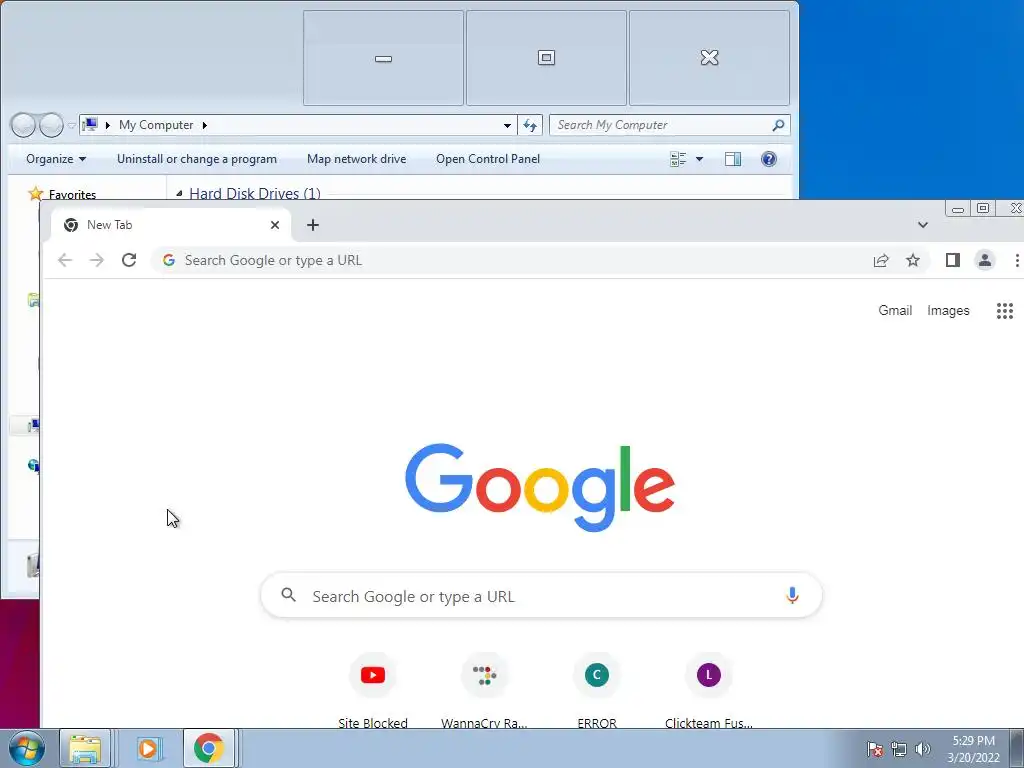1024x768 pixels.
Task: Open the Action Center flag icon
Action: click(875, 749)
